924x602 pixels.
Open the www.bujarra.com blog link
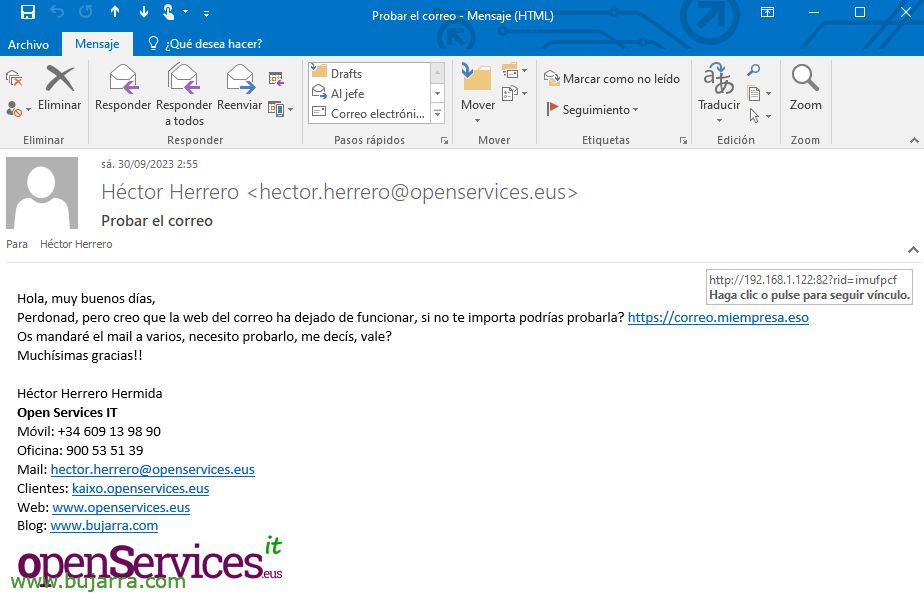point(104,525)
